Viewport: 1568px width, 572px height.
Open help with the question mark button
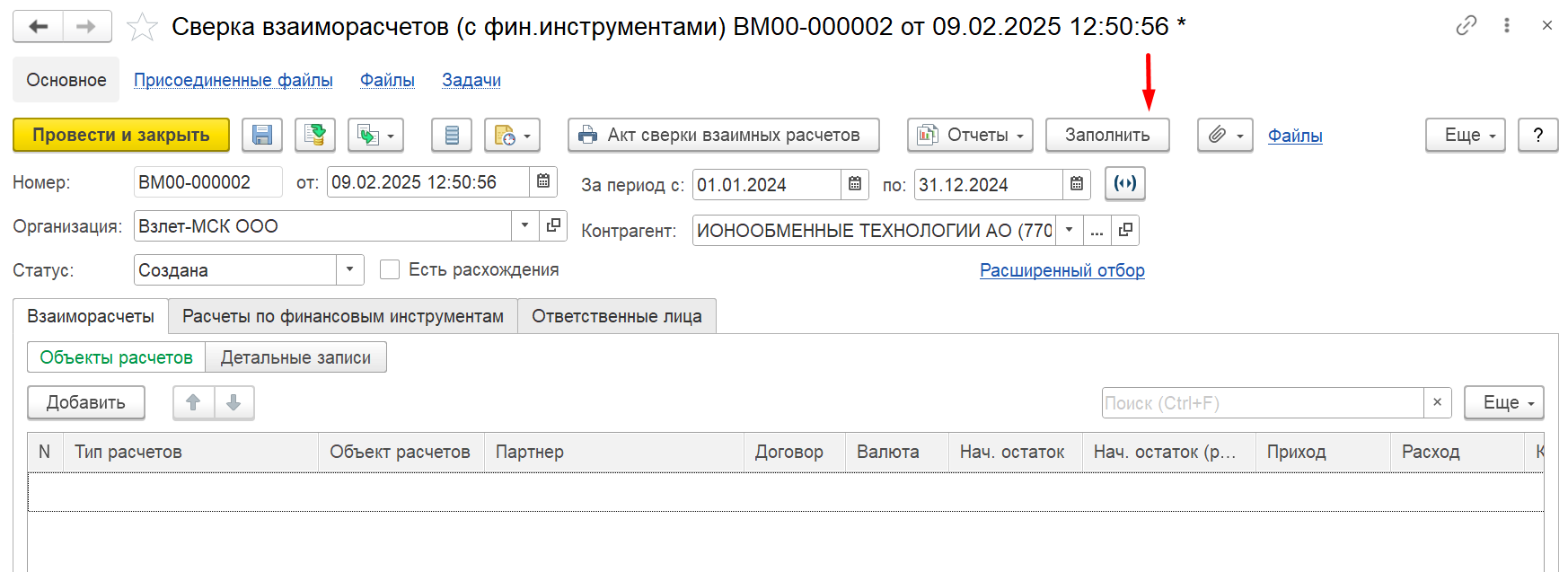1538,135
